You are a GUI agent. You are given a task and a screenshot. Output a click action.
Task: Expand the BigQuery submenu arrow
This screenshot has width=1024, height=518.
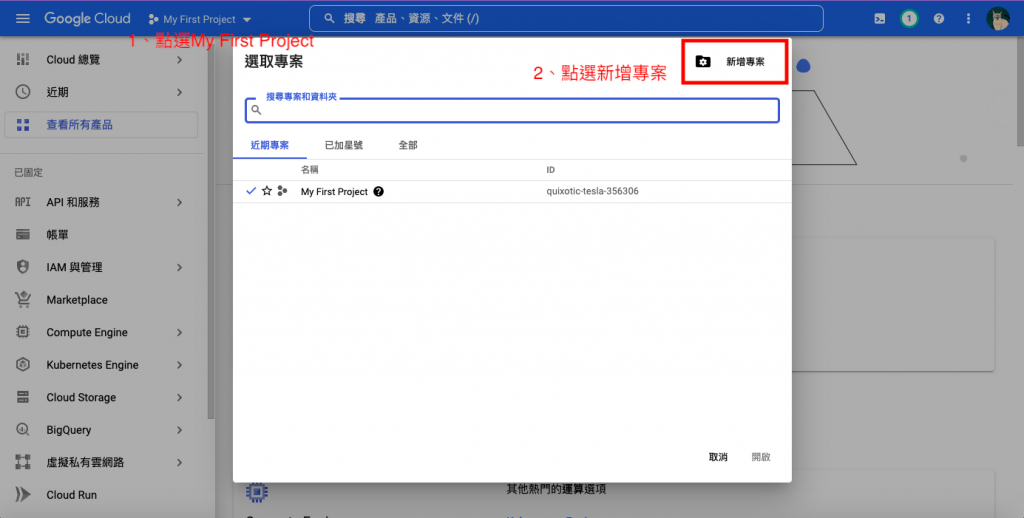(179, 430)
